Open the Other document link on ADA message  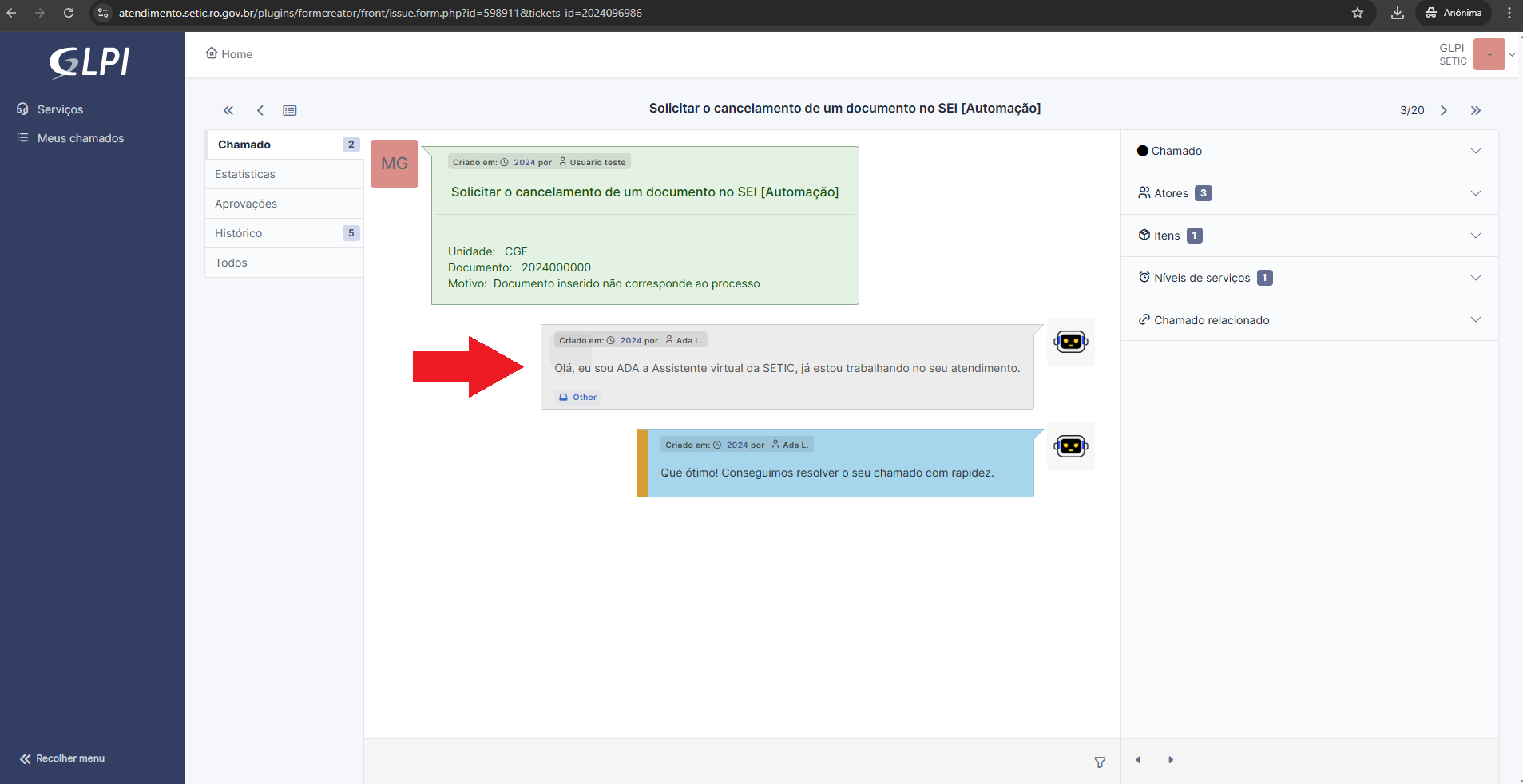(x=577, y=397)
